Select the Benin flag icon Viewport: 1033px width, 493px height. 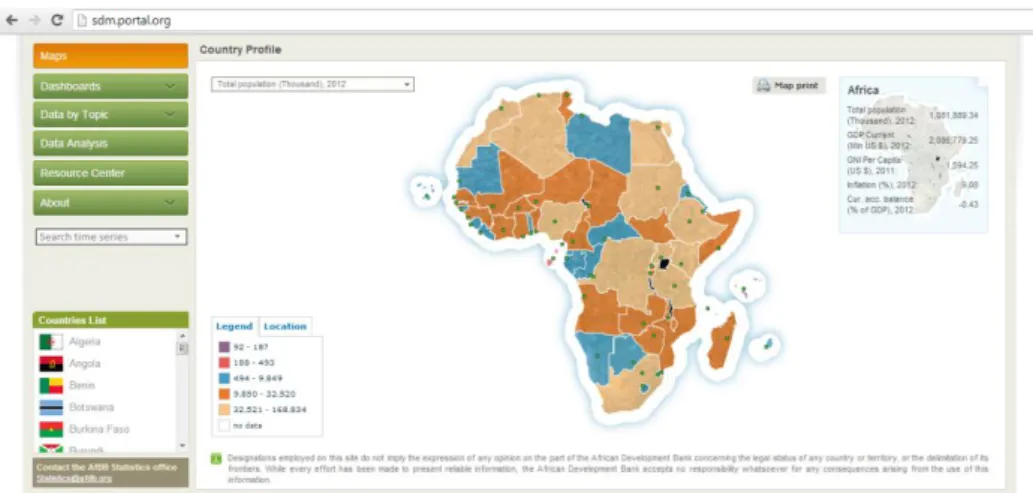(x=51, y=386)
